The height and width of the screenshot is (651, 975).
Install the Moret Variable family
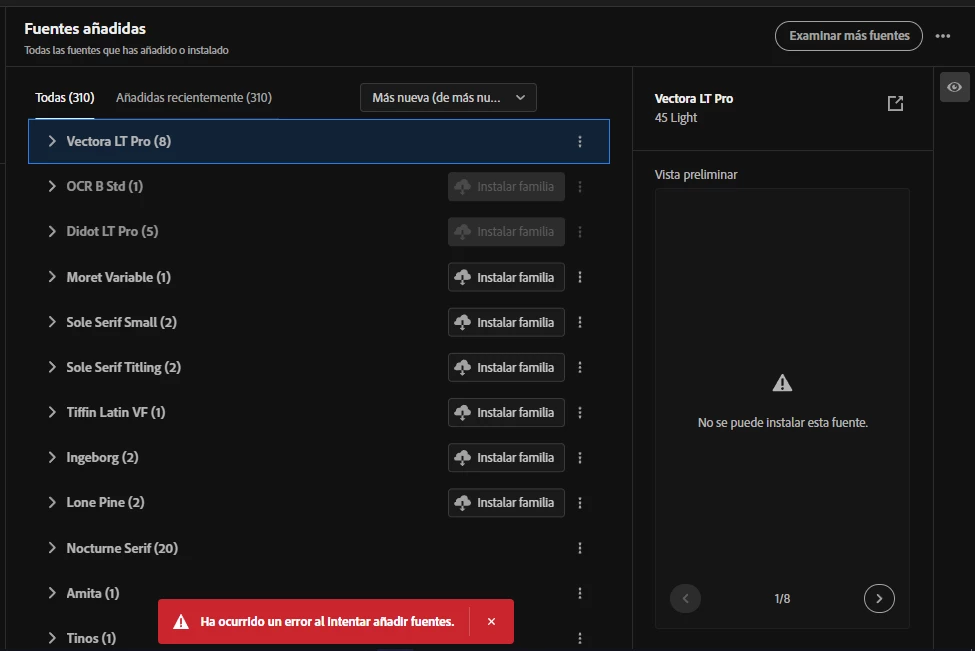point(506,277)
